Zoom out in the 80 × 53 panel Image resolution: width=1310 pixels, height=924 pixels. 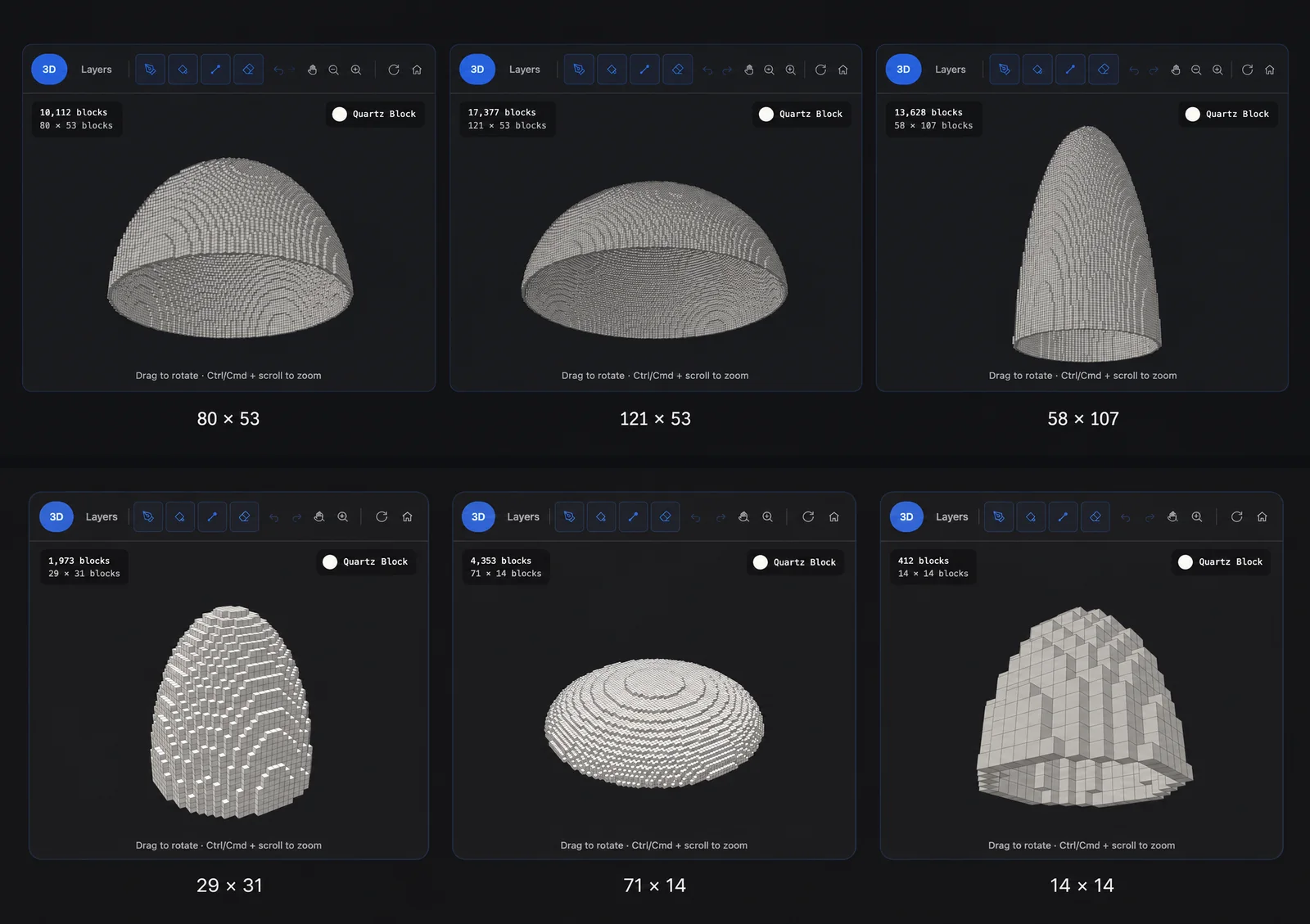[334, 70]
